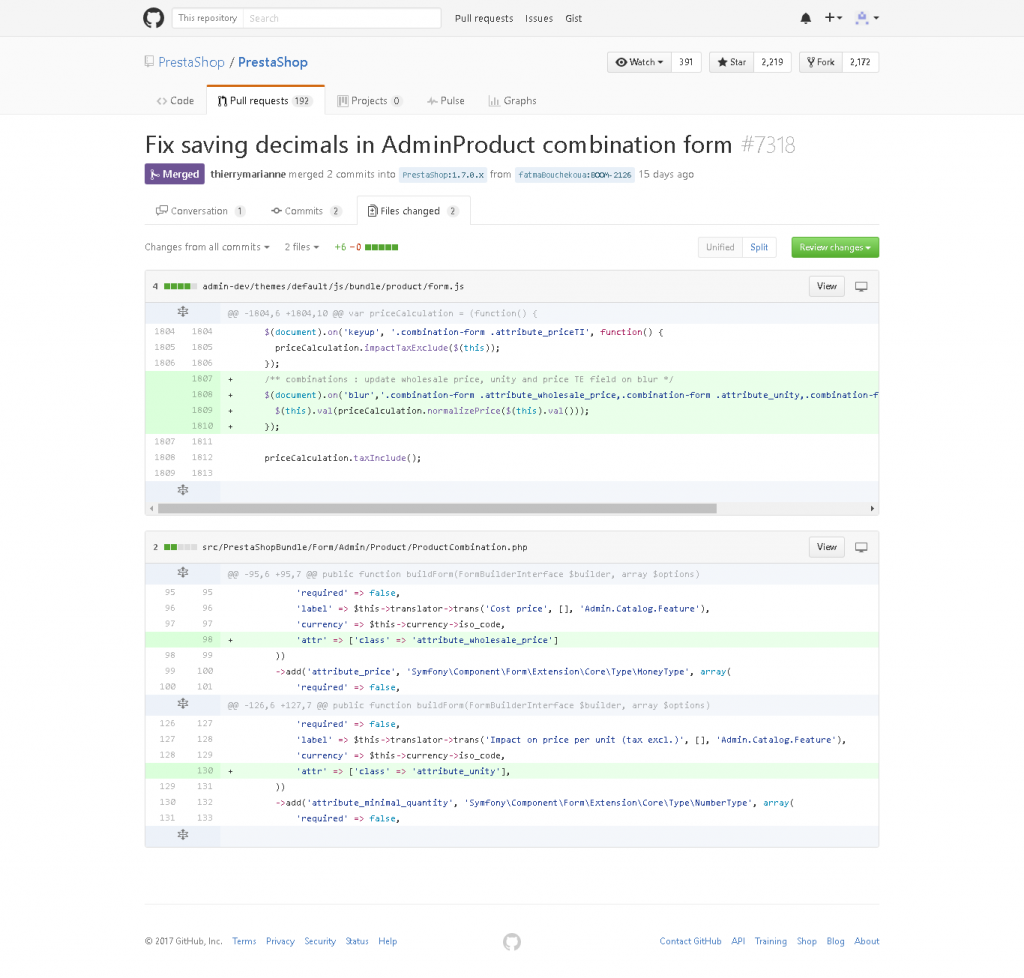Viewport: 1024px width, 978px height.
Task: Click the GitHub octocat logo
Action: click(x=153, y=18)
